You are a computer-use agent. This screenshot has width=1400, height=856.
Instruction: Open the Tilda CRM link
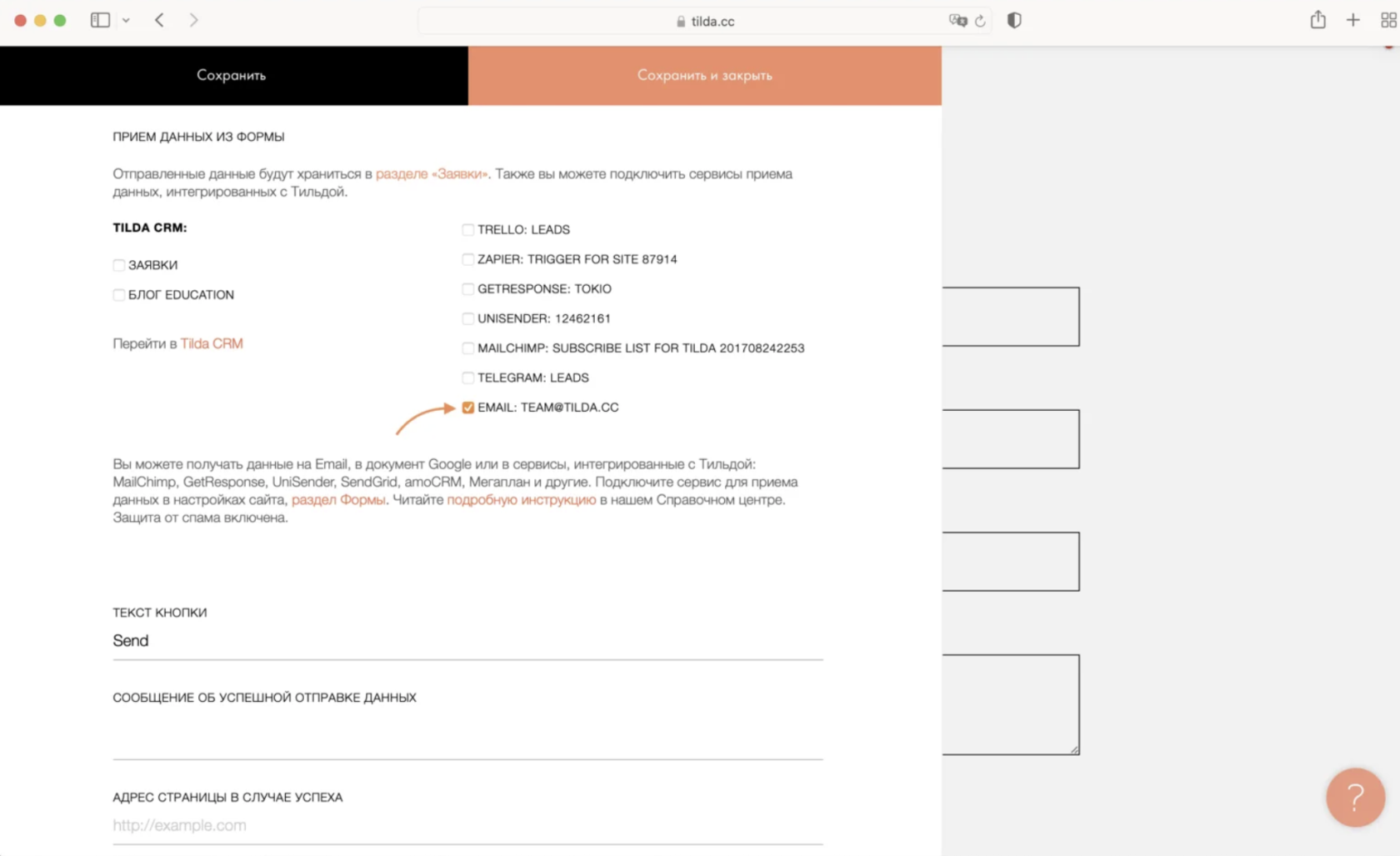coord(212,343)
